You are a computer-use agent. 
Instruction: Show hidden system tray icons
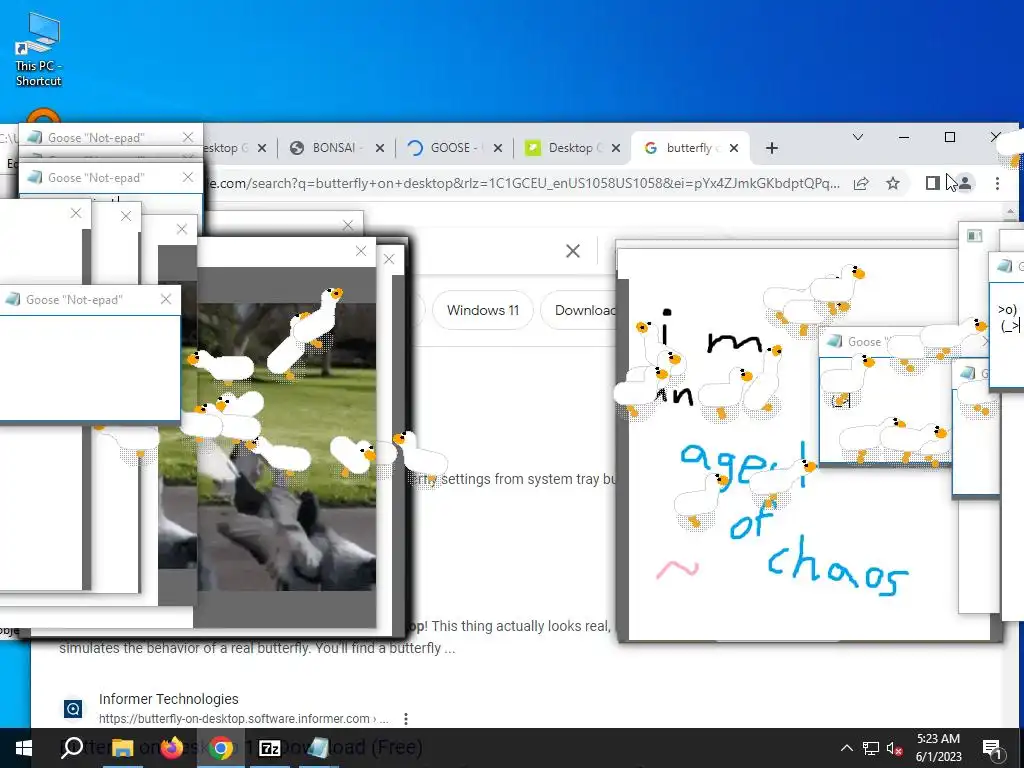tap(846, 748)
